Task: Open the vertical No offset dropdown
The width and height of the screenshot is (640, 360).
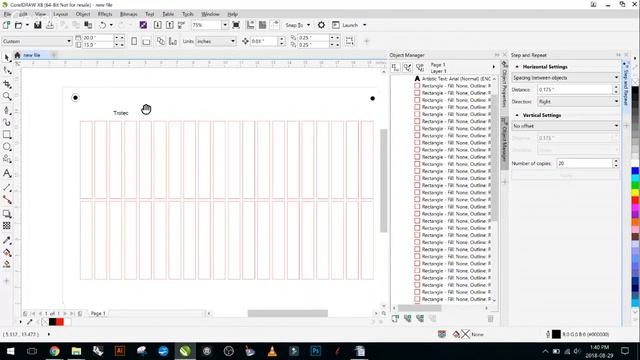Action: [565, 126]
